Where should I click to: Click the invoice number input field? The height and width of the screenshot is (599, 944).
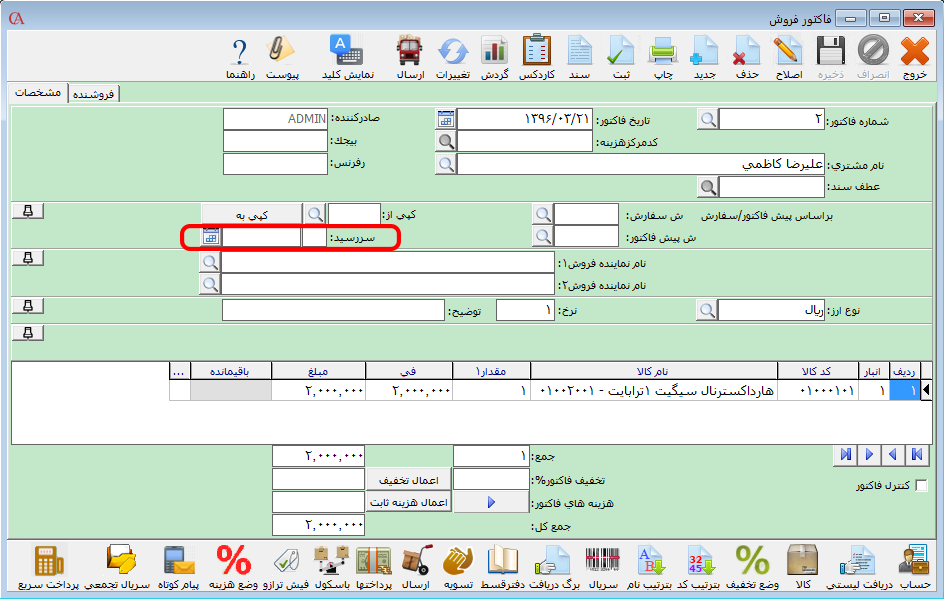(x=772, y=120)
